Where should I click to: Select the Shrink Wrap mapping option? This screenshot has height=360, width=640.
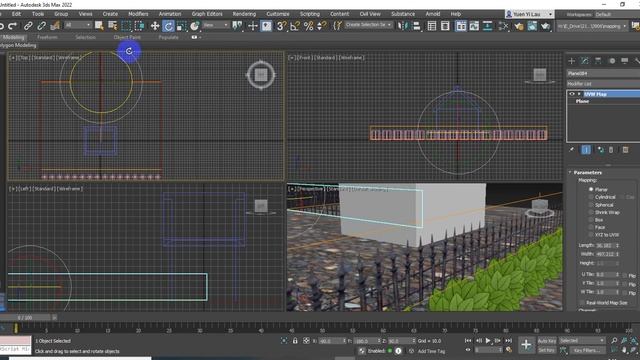coord(591,212)
